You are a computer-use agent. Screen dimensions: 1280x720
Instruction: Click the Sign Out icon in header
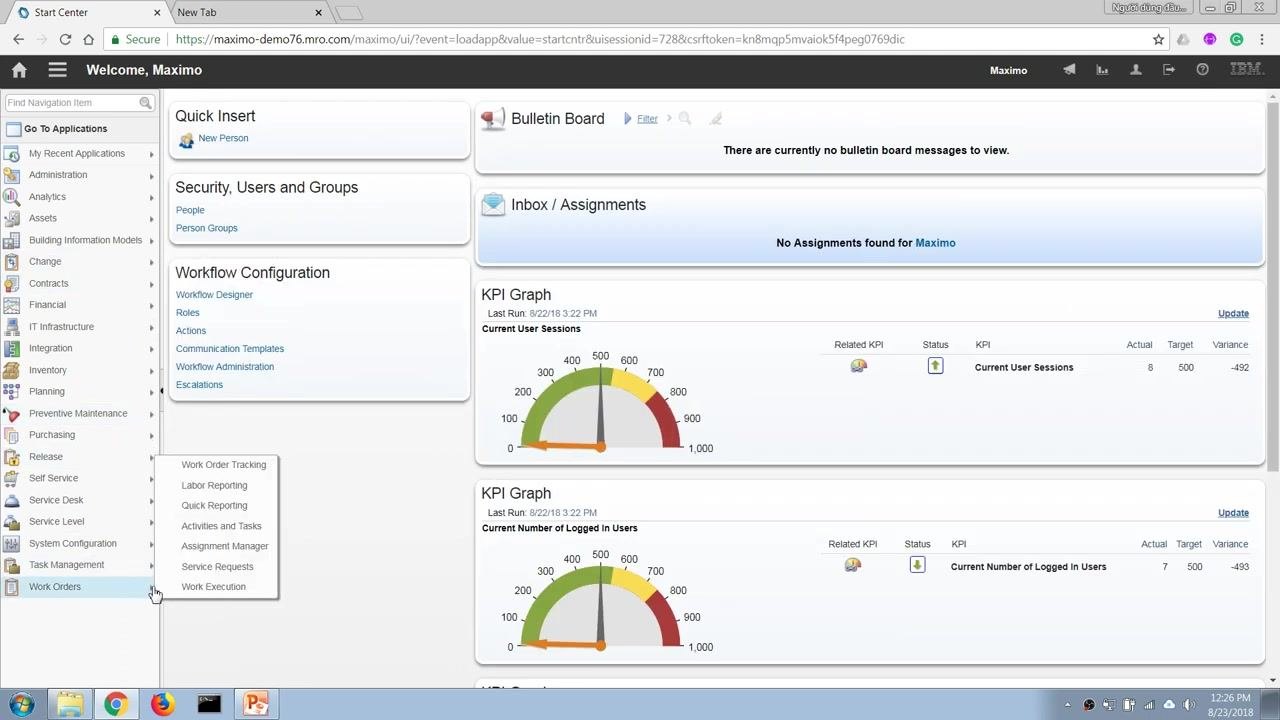point(1169,70)
